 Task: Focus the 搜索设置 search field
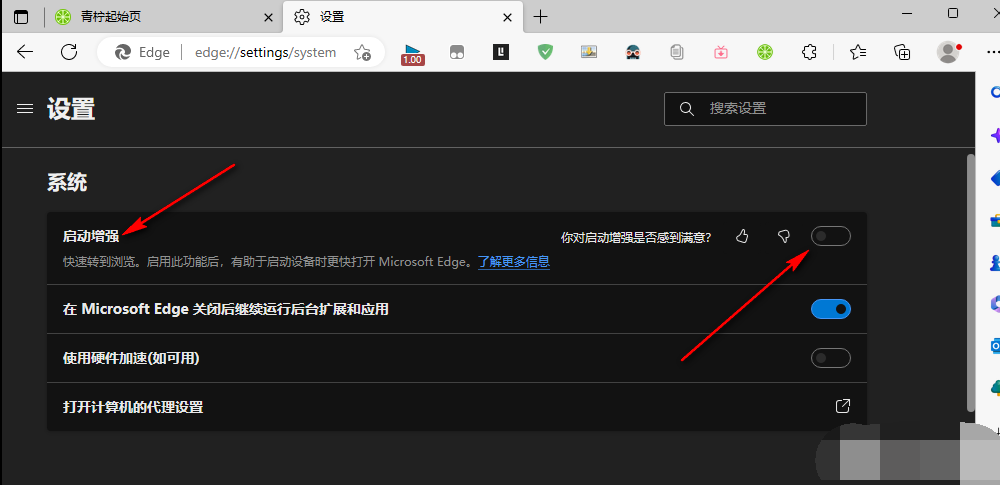pos(765,109)
